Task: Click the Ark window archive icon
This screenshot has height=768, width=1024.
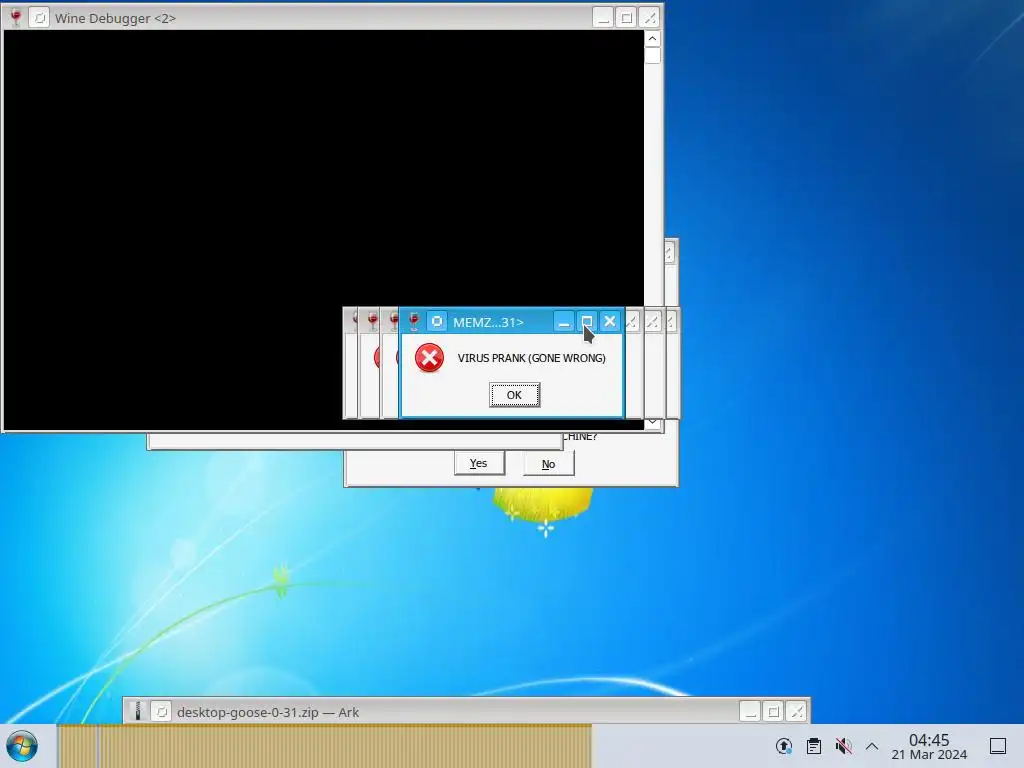Action: [137, 712]
